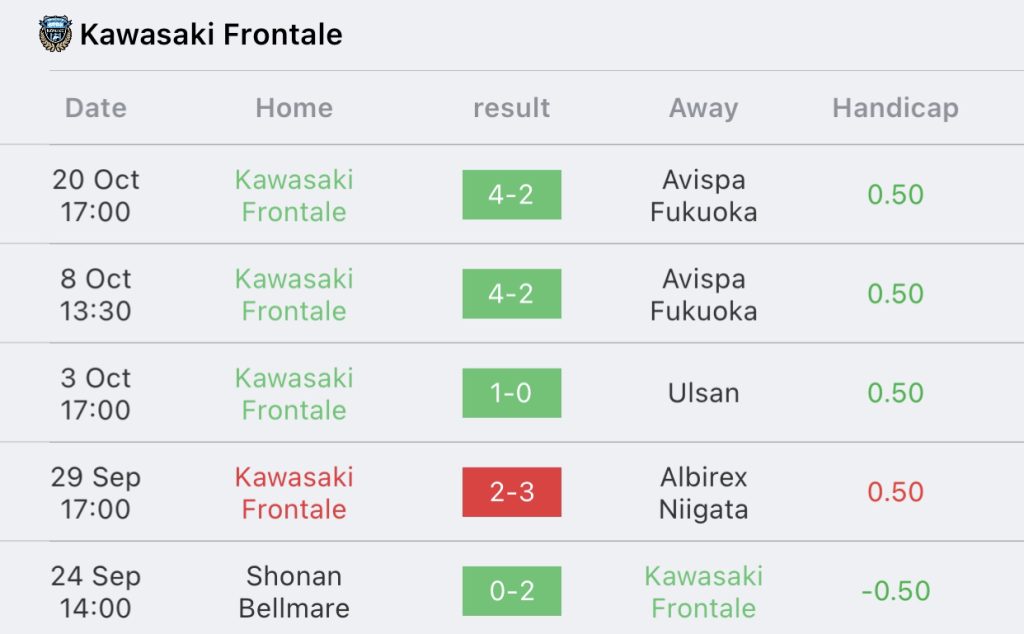Select the Albirex Niigata away team
1024x634 pixels.
tap(703, 492)
